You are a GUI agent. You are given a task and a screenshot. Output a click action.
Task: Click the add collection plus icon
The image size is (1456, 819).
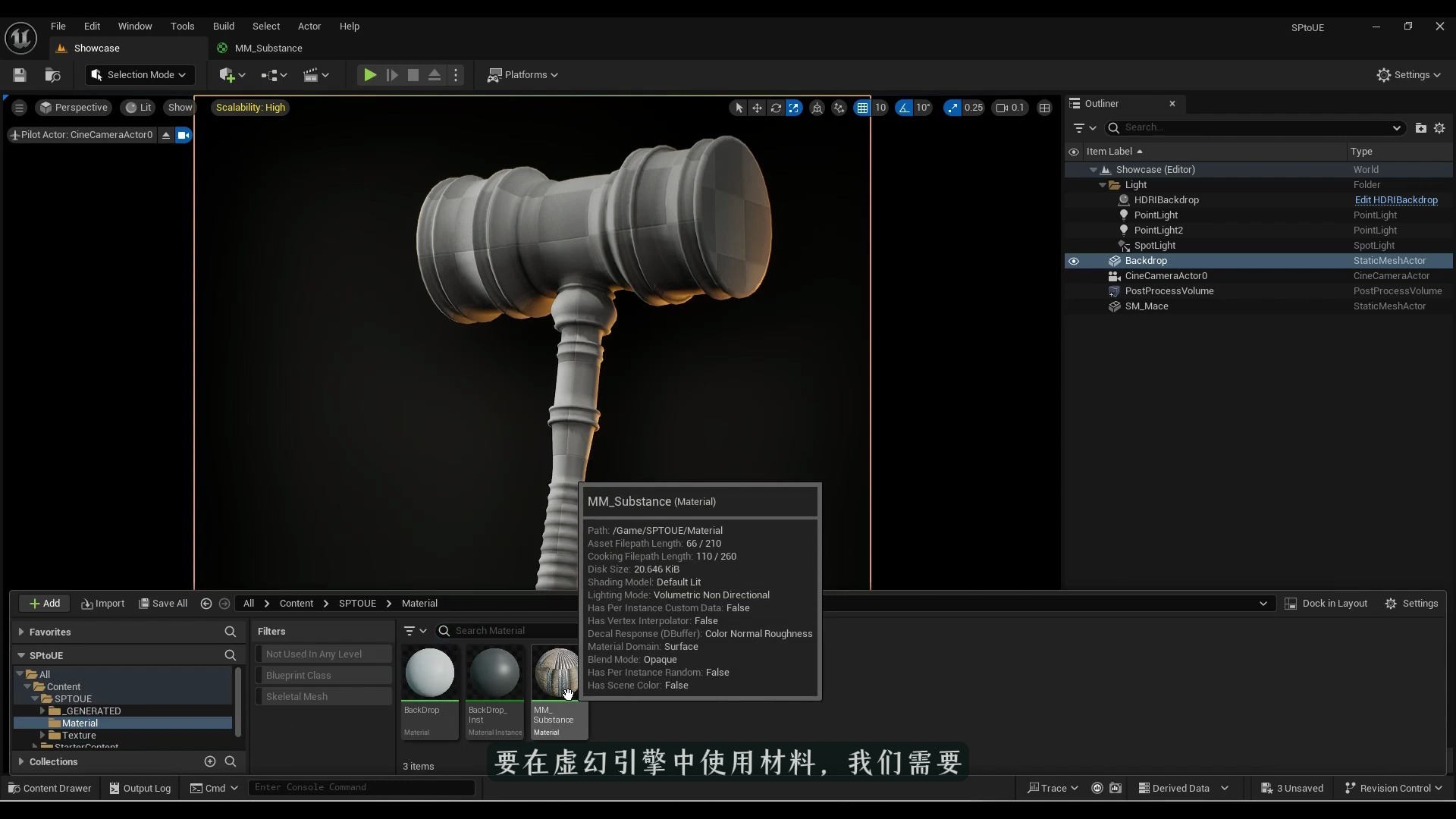(210, 761)
